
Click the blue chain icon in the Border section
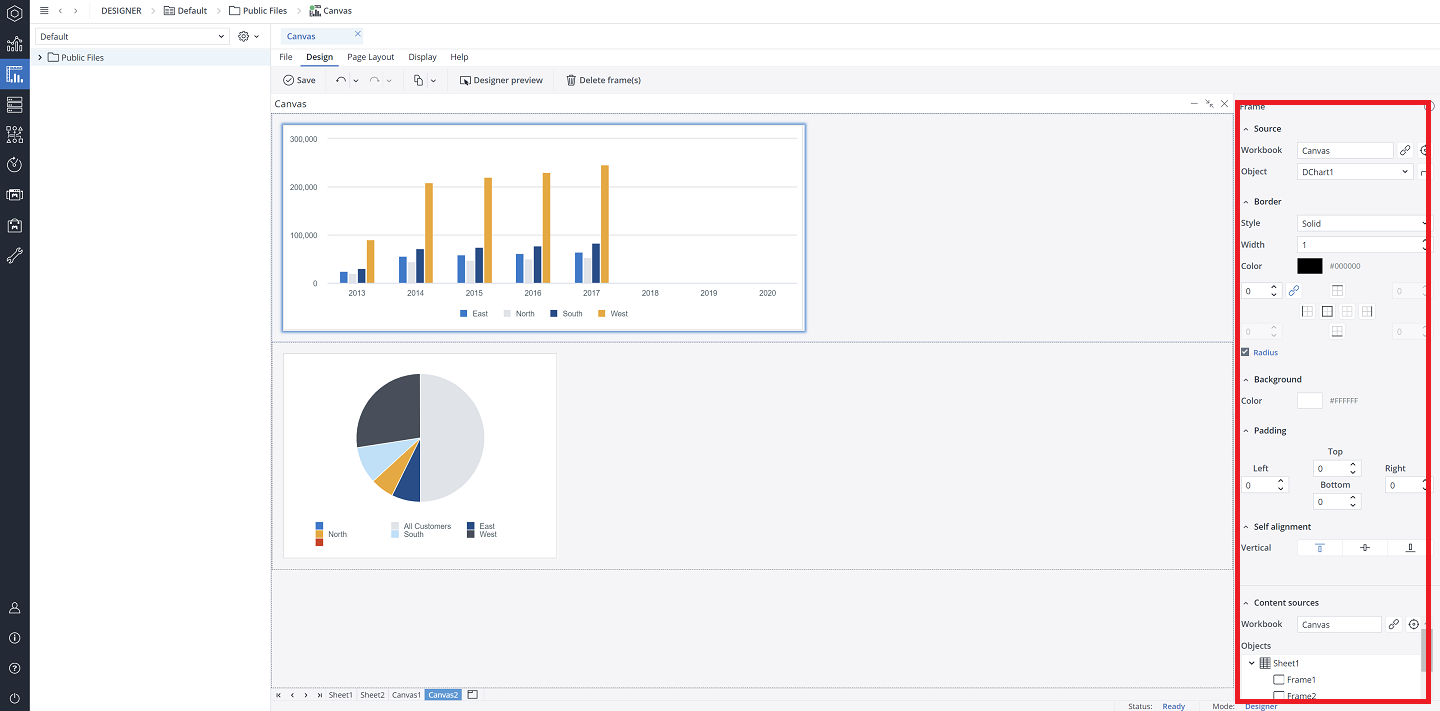click(x=1294, y=290)
